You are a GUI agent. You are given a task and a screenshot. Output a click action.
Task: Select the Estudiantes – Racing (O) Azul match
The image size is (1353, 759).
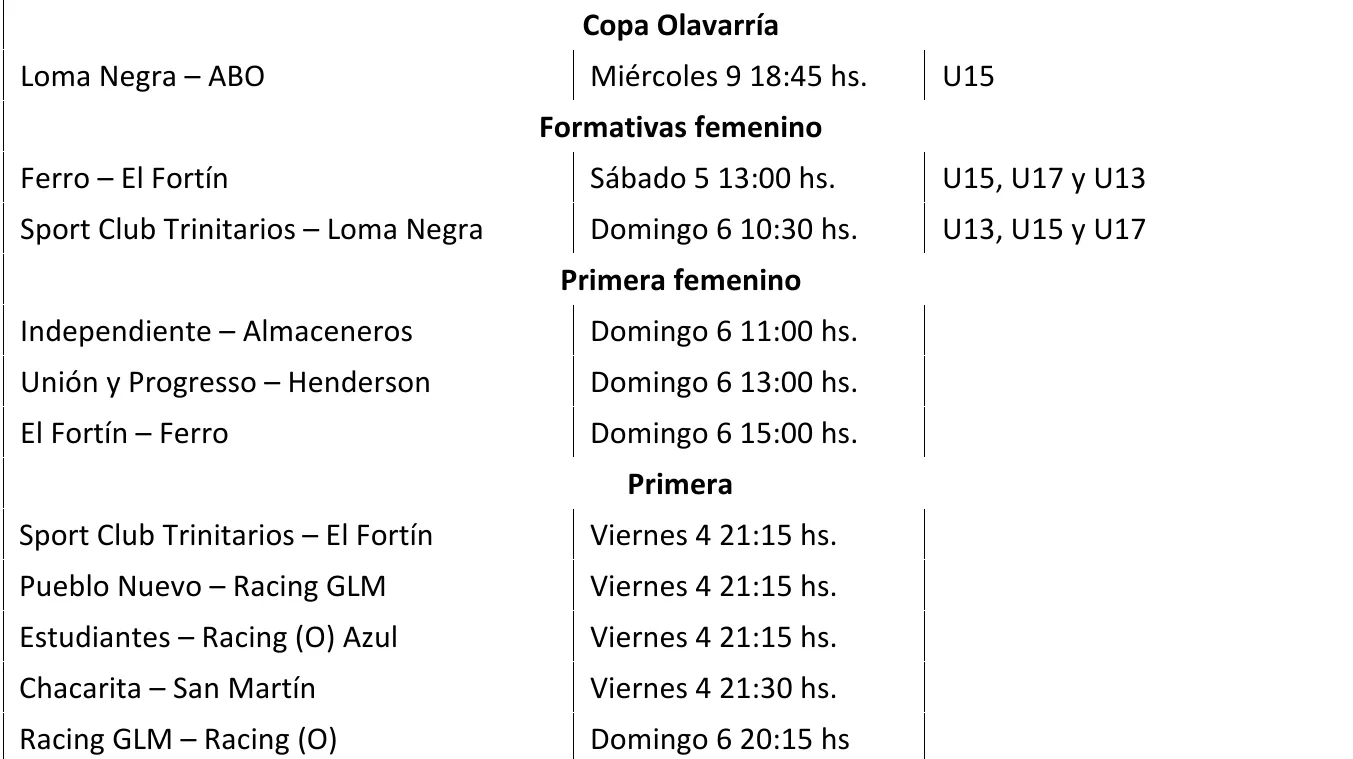click(208, 638)
